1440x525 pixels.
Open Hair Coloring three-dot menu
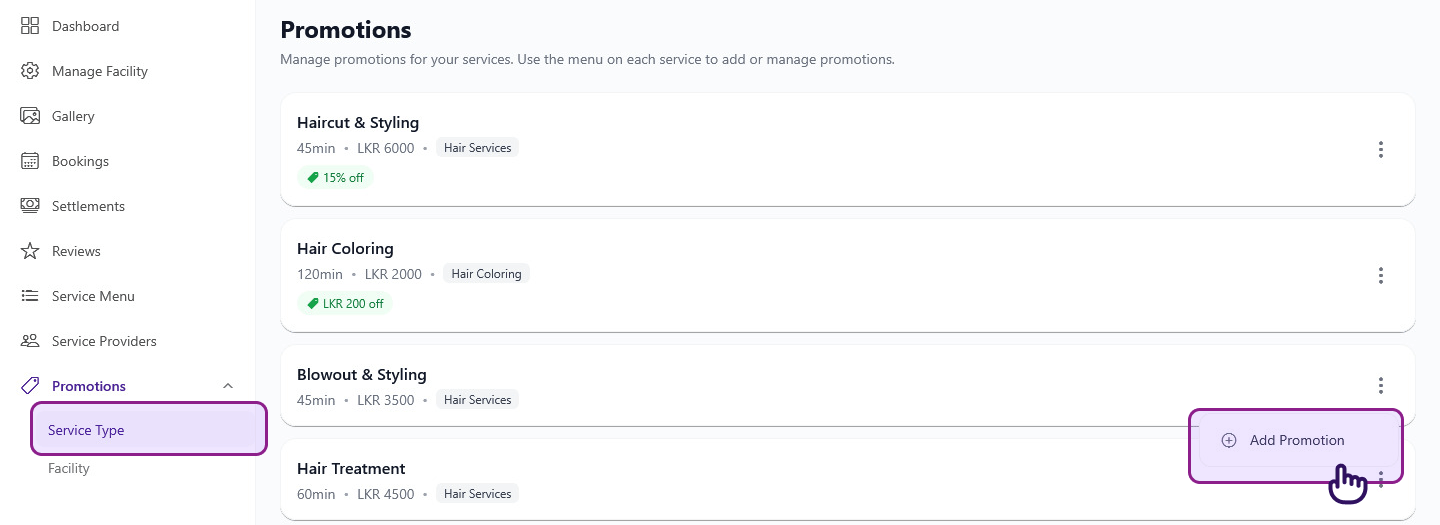[1380, 276]
